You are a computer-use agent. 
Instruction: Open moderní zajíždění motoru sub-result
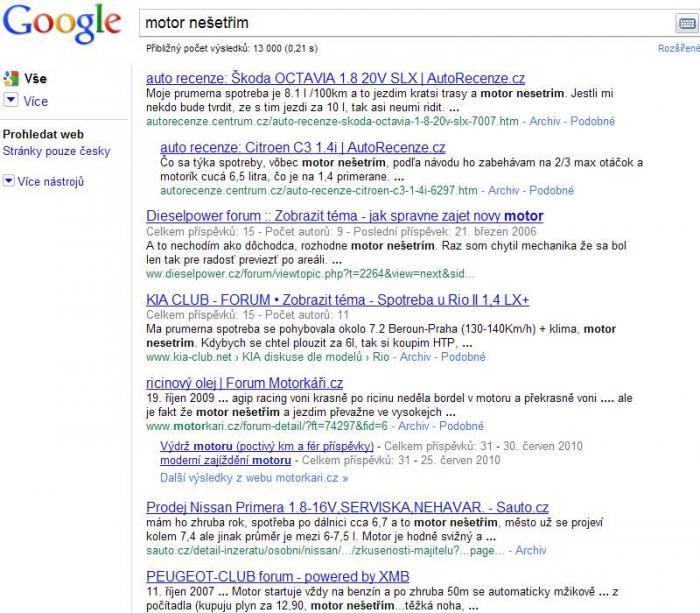point(226,461)
